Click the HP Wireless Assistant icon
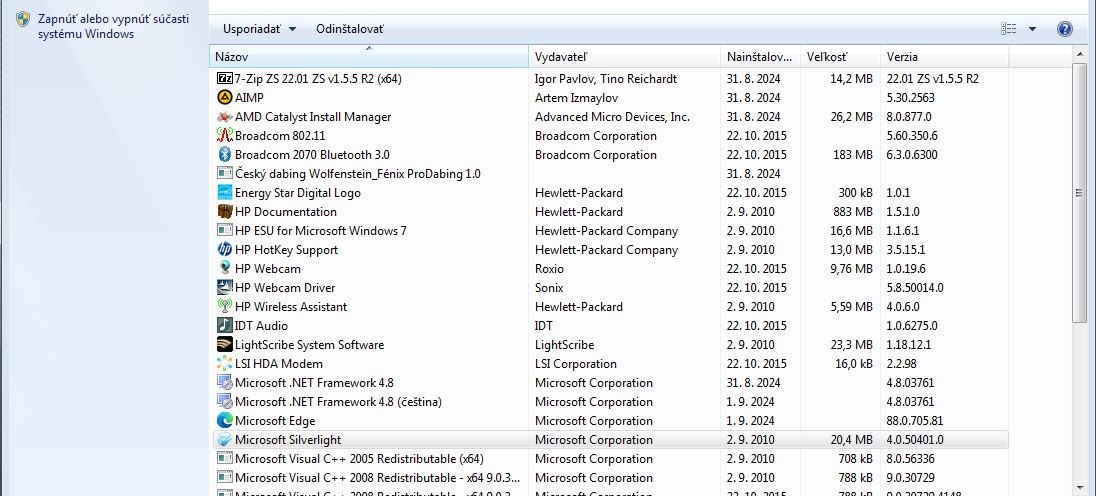Image resolution: width=1096 pixels, height=496 pixels. 225,307
